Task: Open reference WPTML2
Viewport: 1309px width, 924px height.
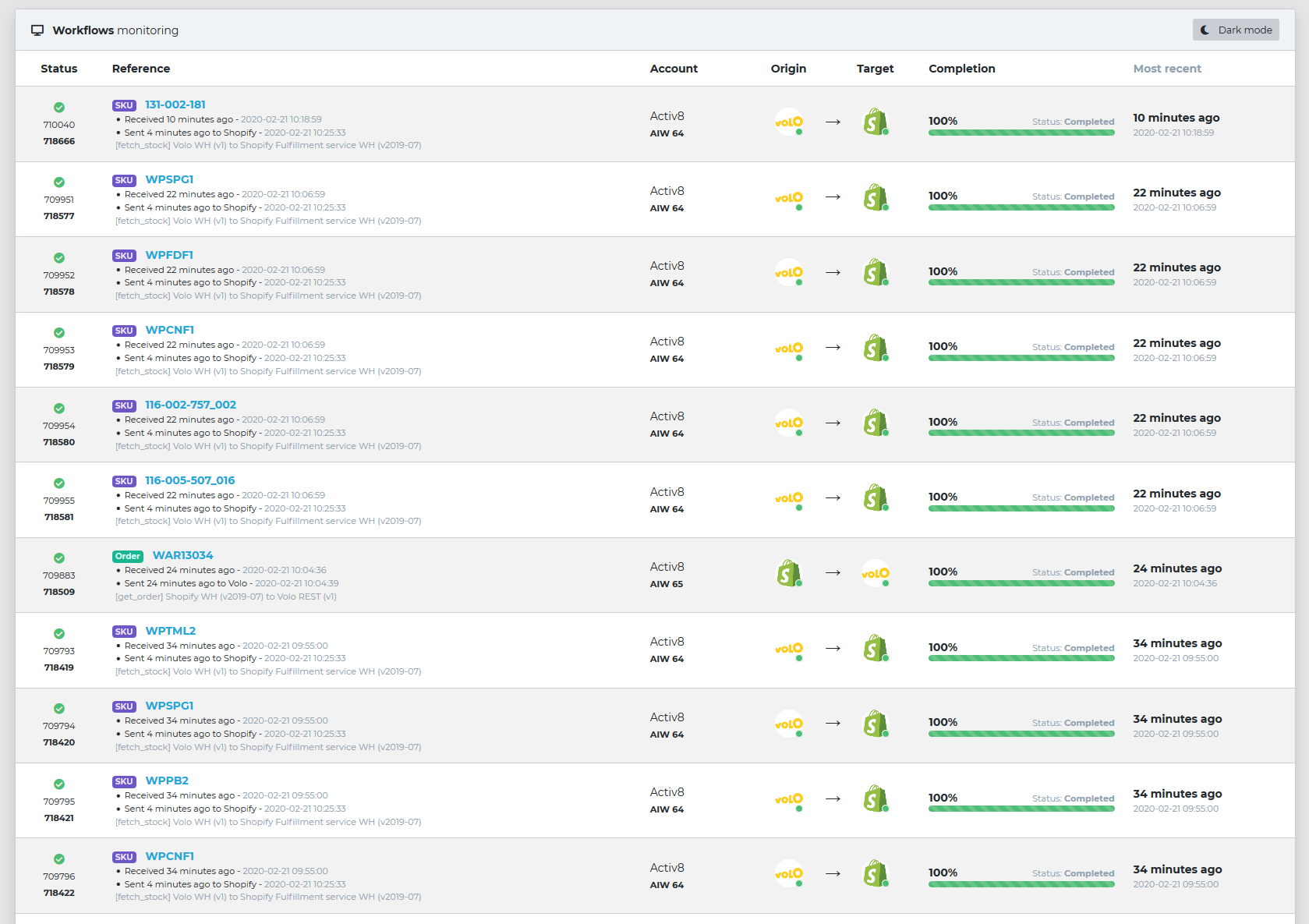Action: (x=171, y=631)
